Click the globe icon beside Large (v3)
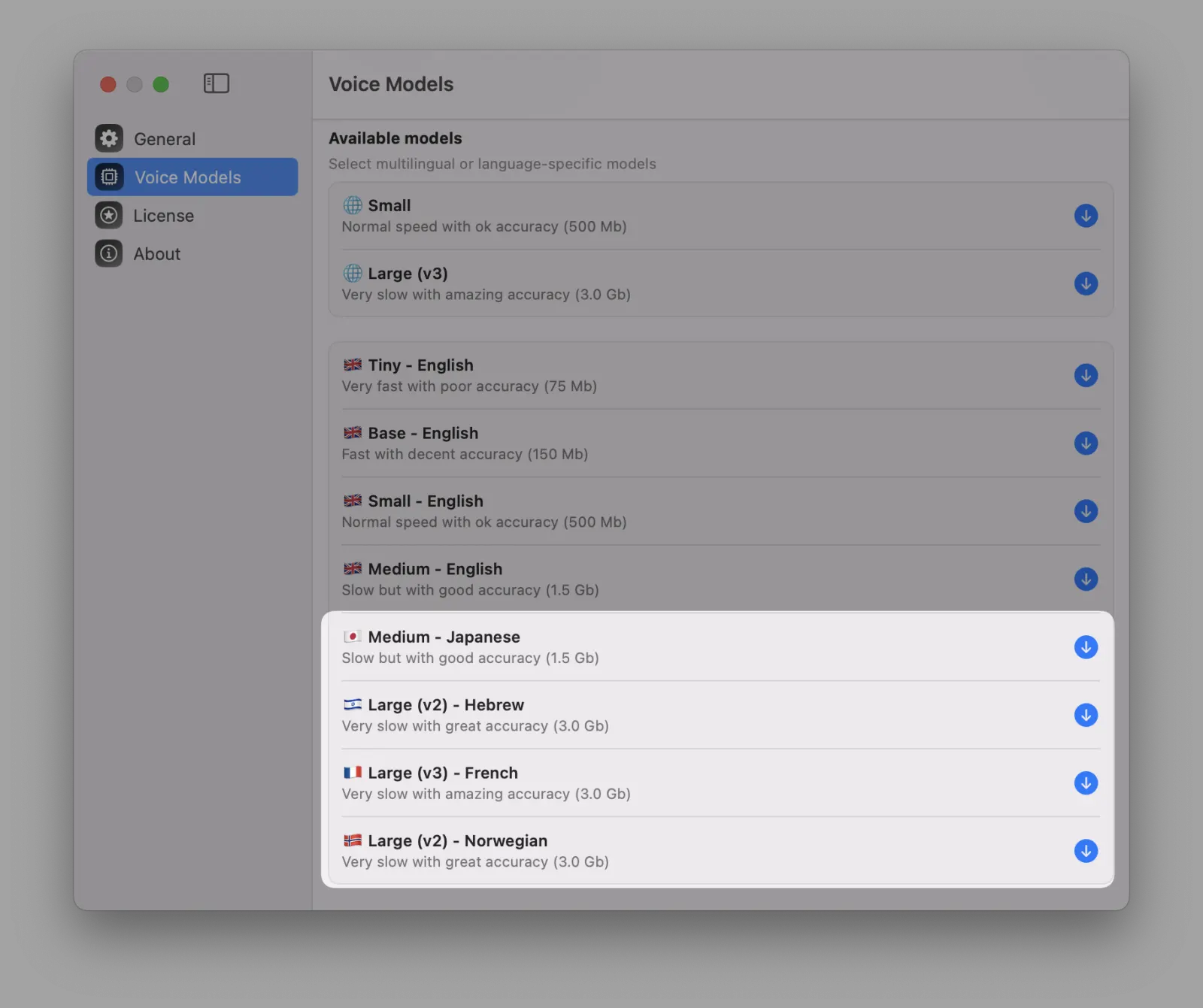 353,273
